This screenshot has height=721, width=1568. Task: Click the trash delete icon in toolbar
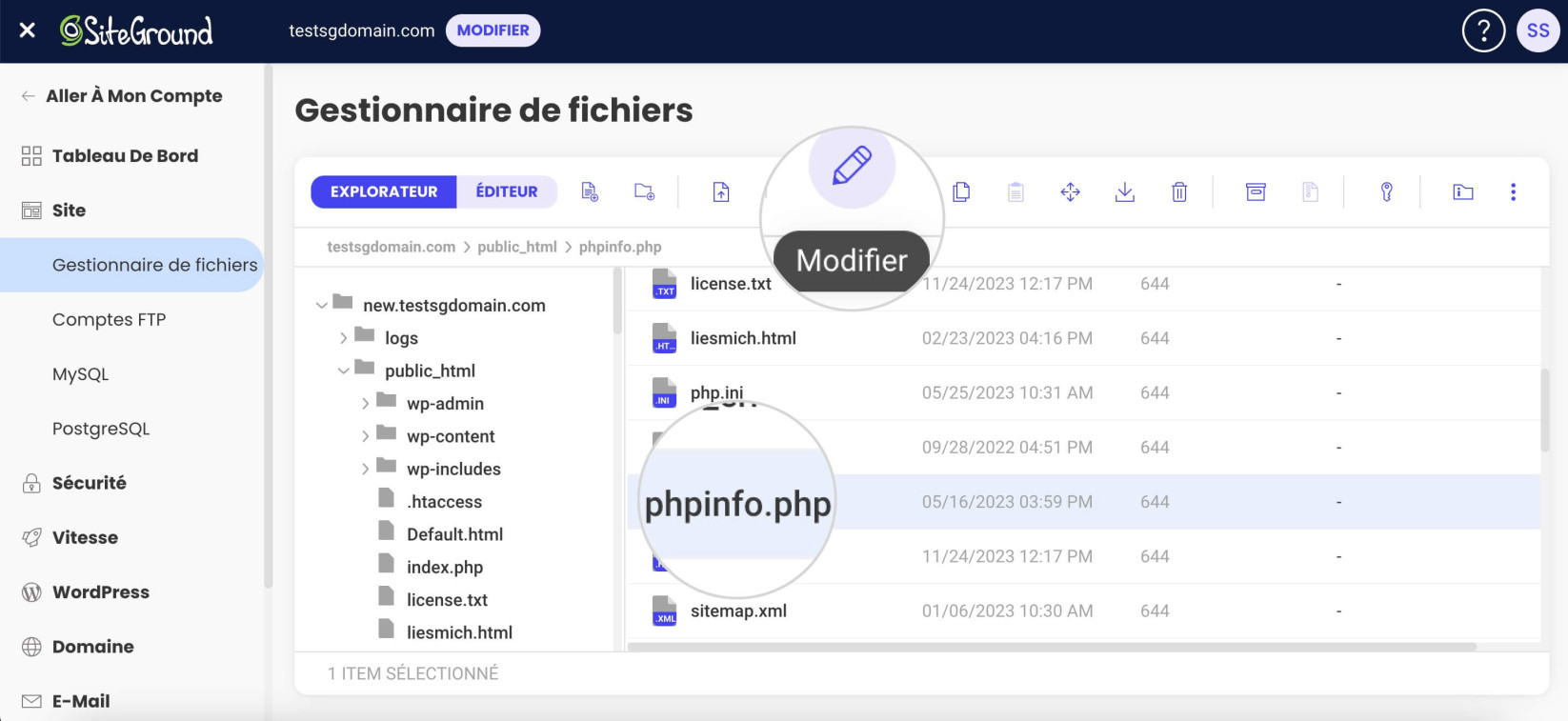(1178, 192)
